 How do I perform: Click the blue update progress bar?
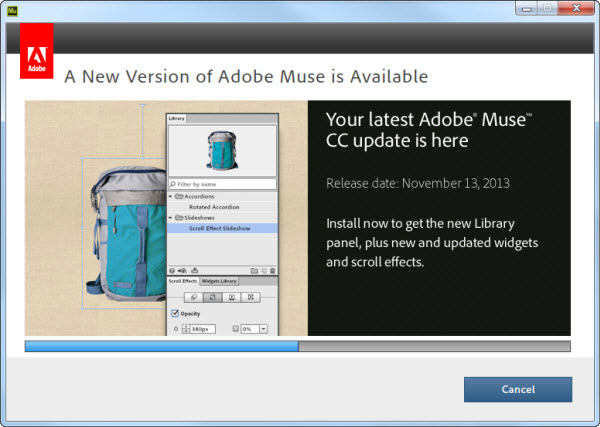click(297, 346)
